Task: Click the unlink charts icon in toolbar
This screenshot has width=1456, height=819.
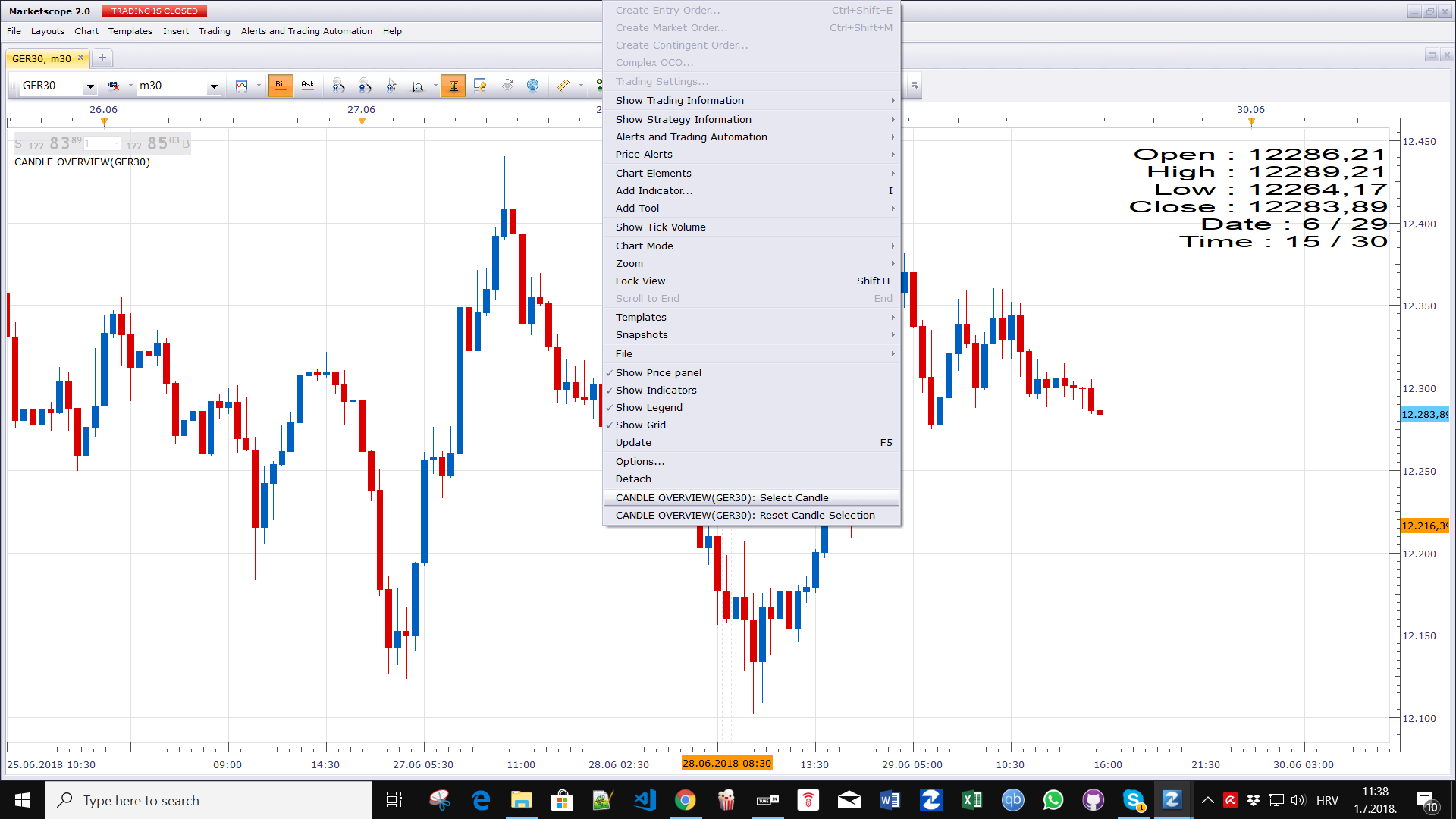Action: [x=114, y=86]
